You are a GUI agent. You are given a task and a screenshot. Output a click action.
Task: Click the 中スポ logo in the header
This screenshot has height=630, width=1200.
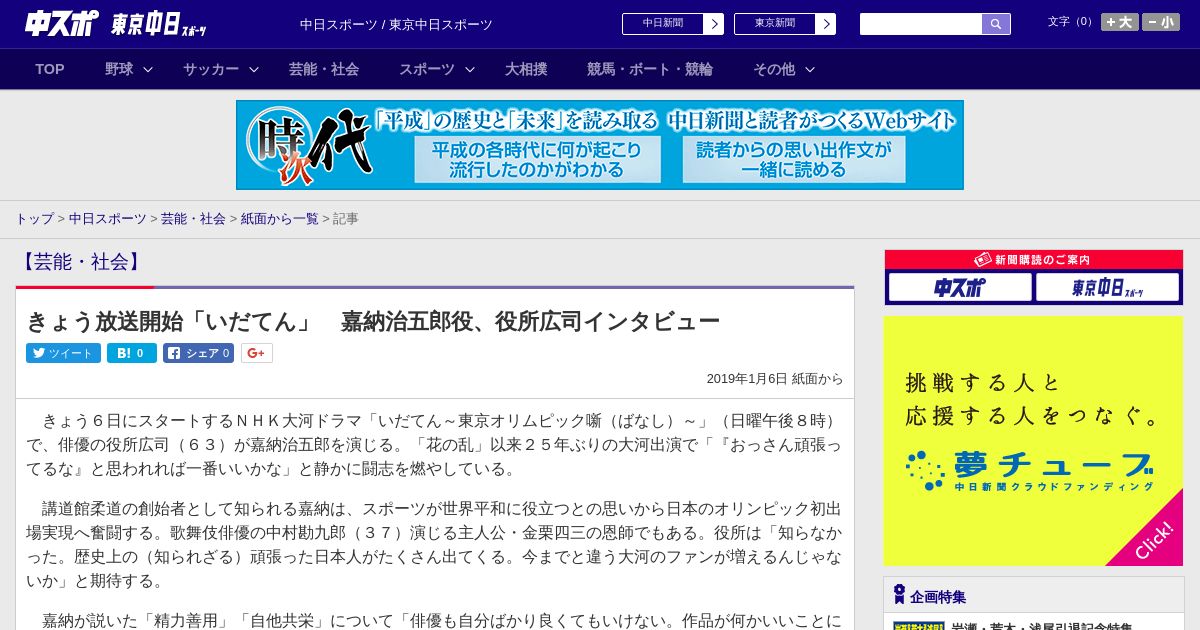(62, 23)
